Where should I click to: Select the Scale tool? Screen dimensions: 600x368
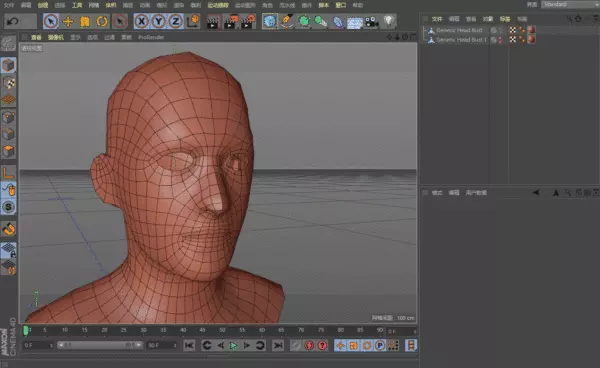pos(85,21)
